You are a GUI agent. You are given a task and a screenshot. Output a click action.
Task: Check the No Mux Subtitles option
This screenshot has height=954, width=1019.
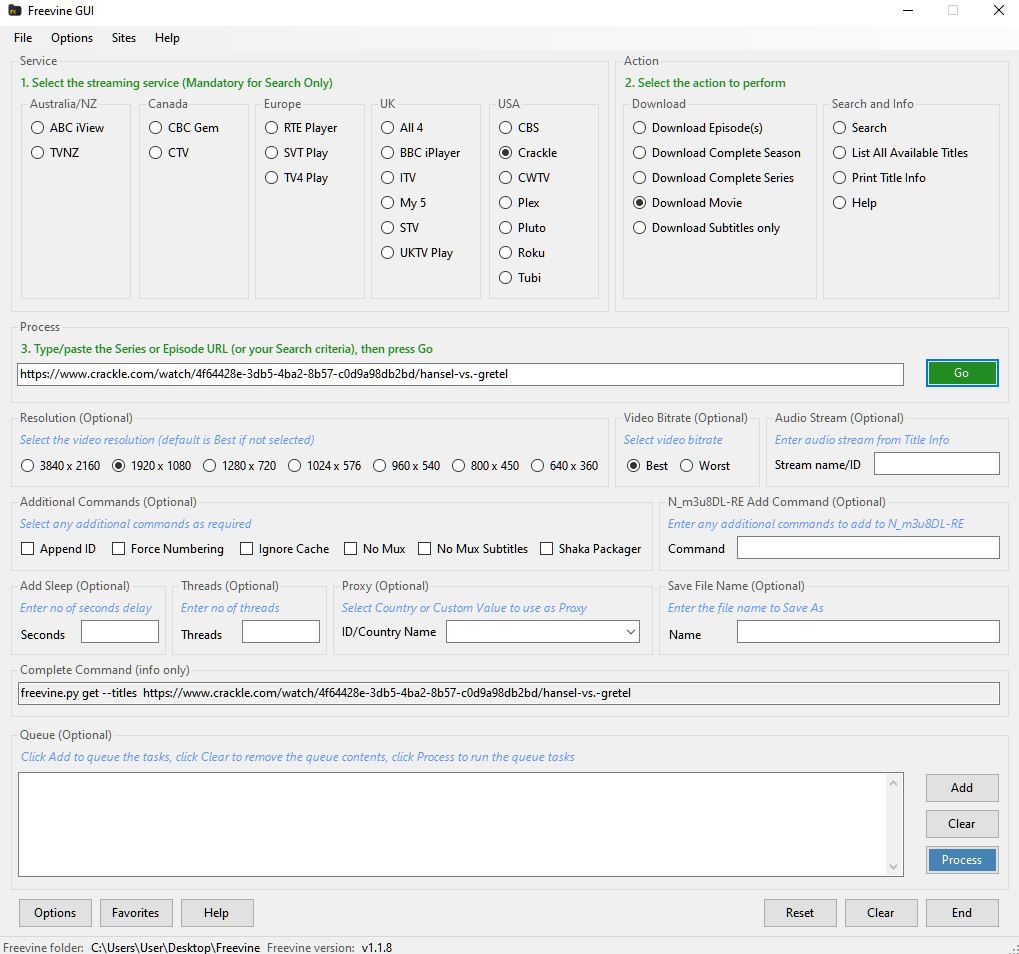(x=425, y=549)
